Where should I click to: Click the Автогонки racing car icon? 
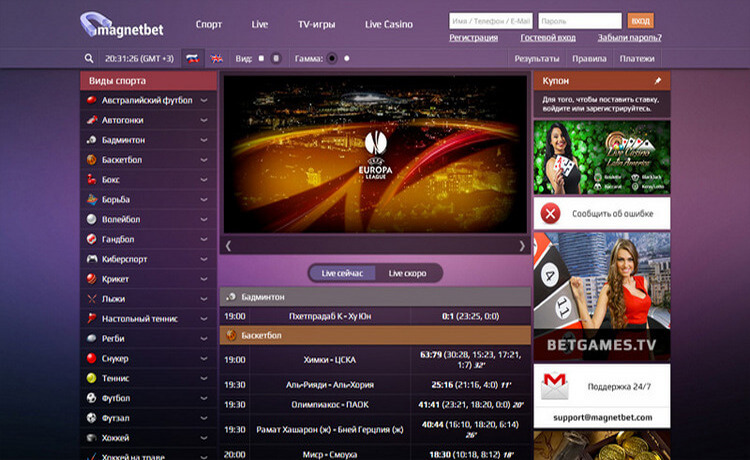click(x=91, y=120)
